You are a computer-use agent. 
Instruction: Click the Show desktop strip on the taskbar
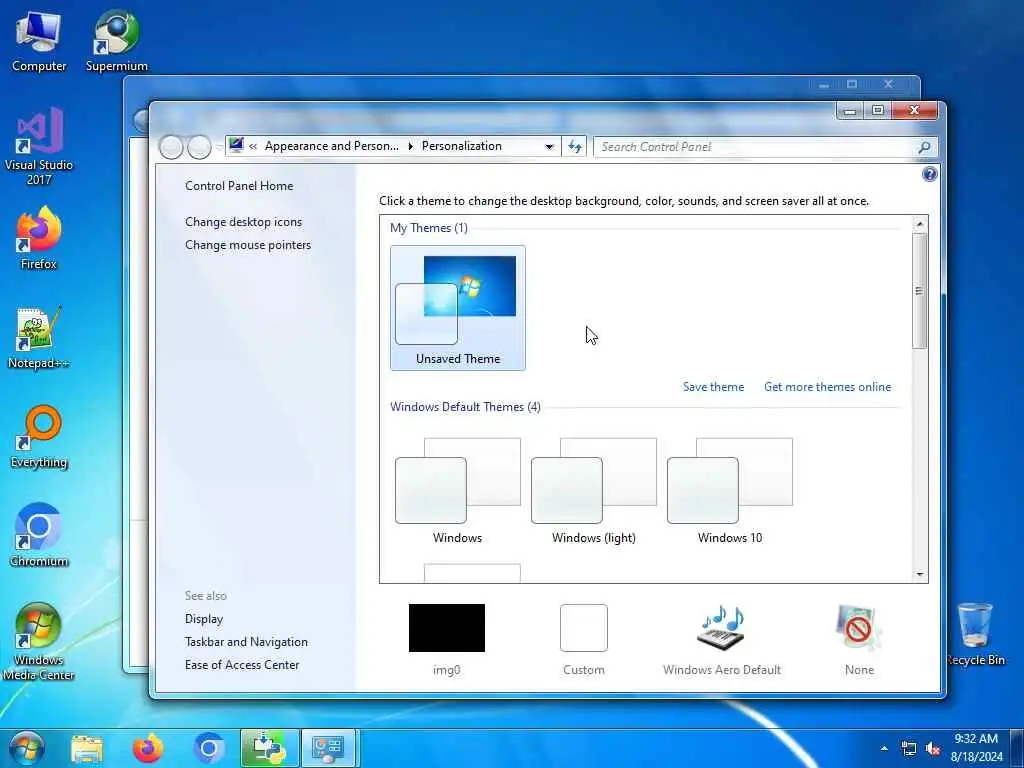point(1017,748)
